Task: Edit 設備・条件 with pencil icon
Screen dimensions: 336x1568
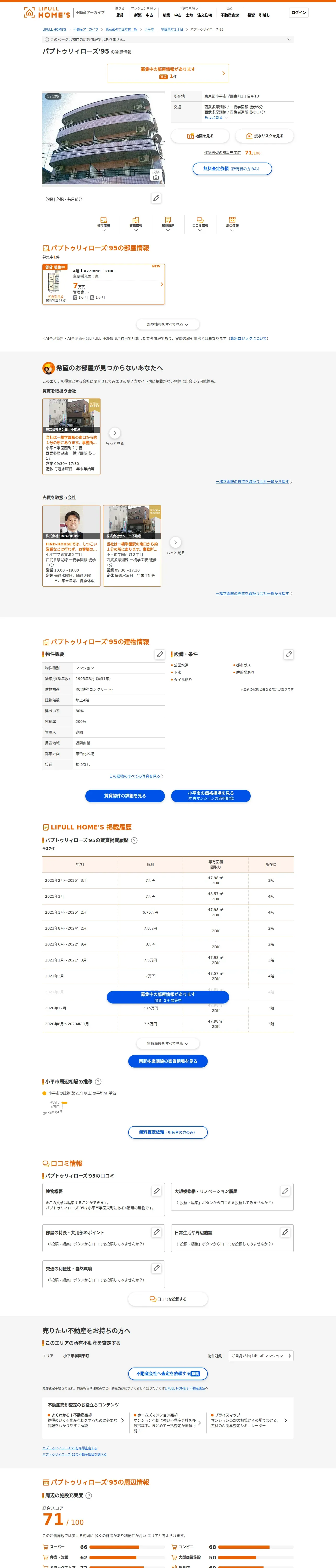Action: point(288,654)
